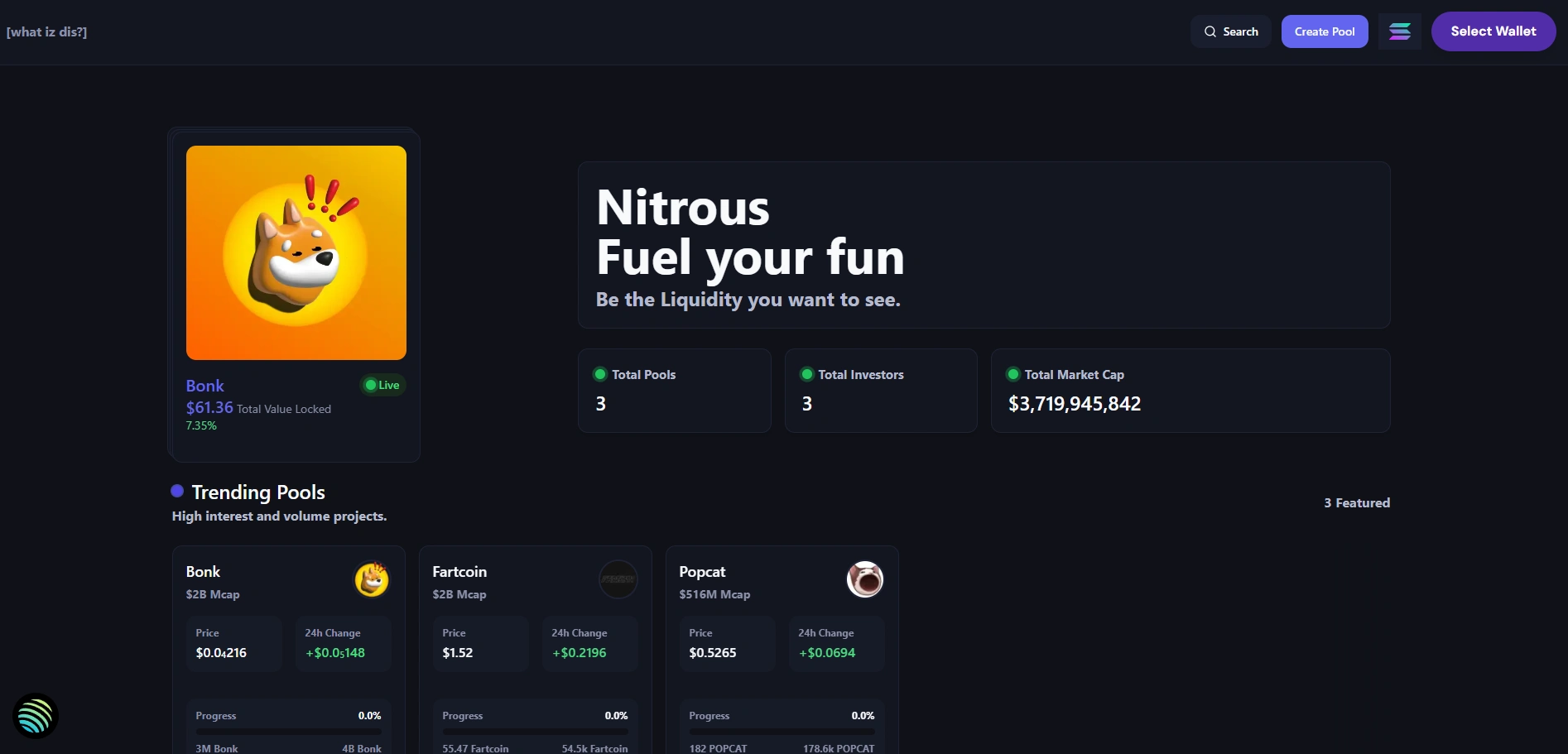Click the Bonk card progress bar
The width and height of the screenshot is (1568, 754).
[289, 732]
